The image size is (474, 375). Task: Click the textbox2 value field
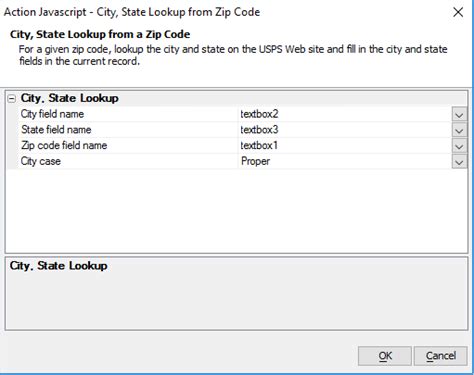pos(345,114)
